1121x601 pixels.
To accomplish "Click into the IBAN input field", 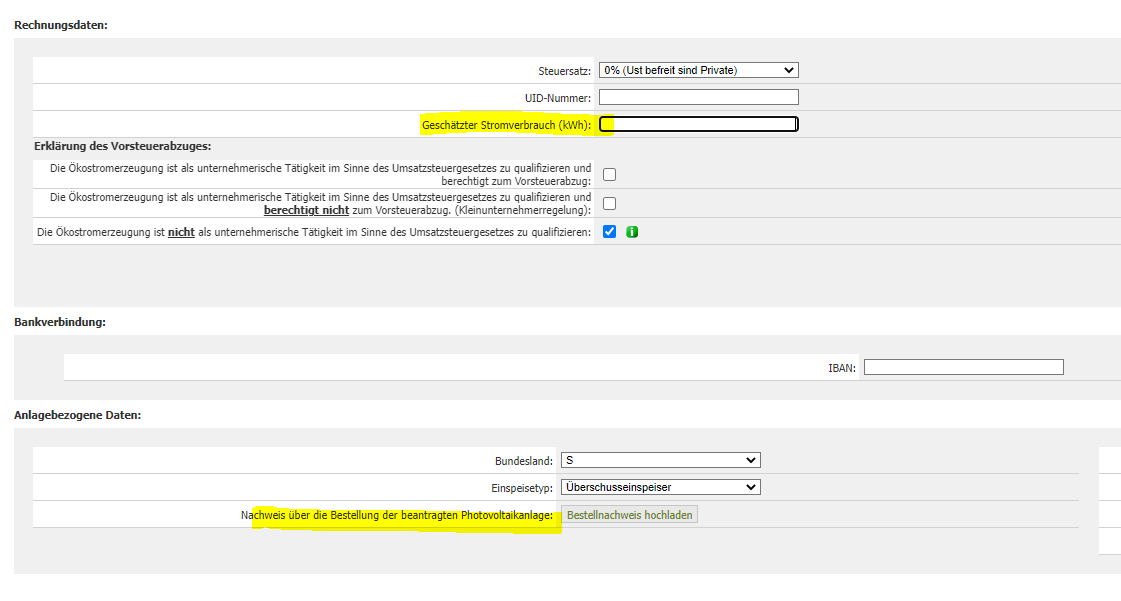I will click(x=964, y=367).
